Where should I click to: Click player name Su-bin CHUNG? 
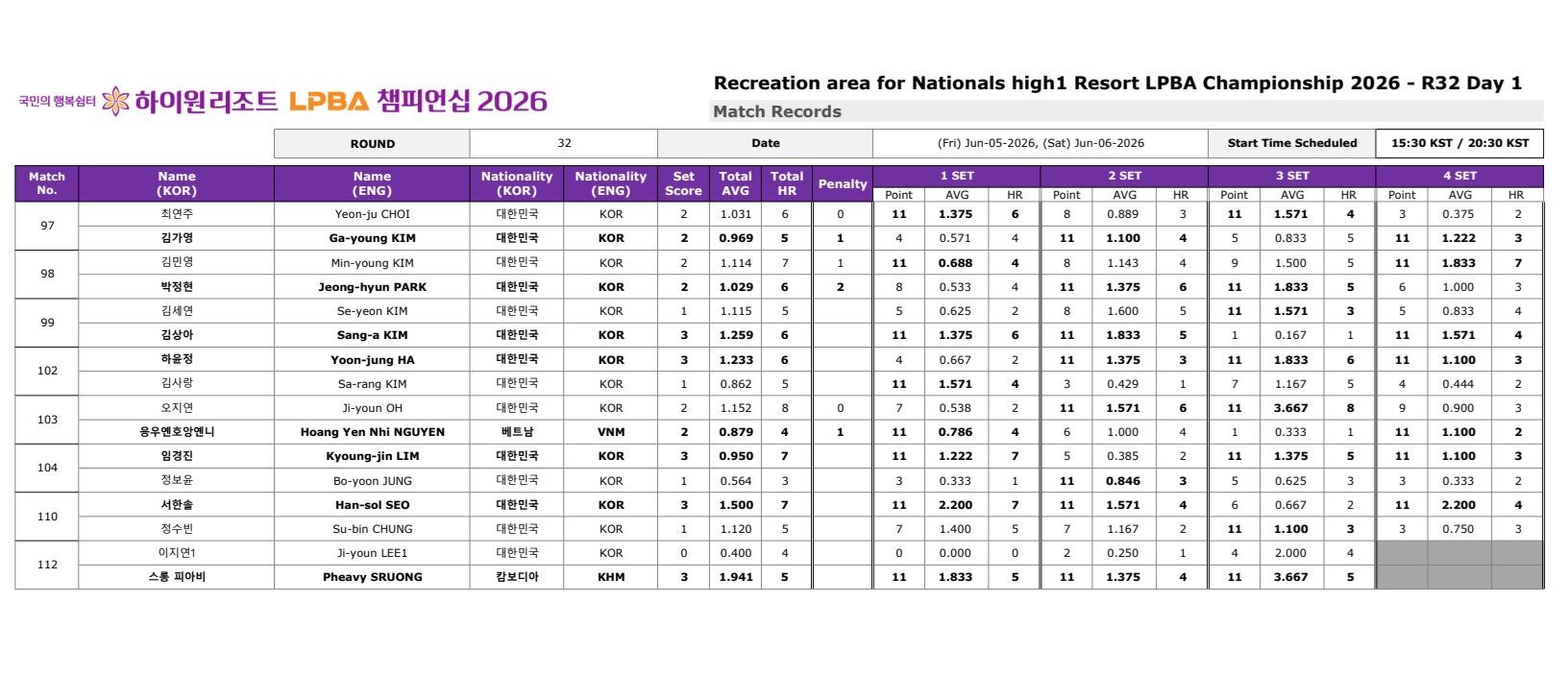(372, 529)
